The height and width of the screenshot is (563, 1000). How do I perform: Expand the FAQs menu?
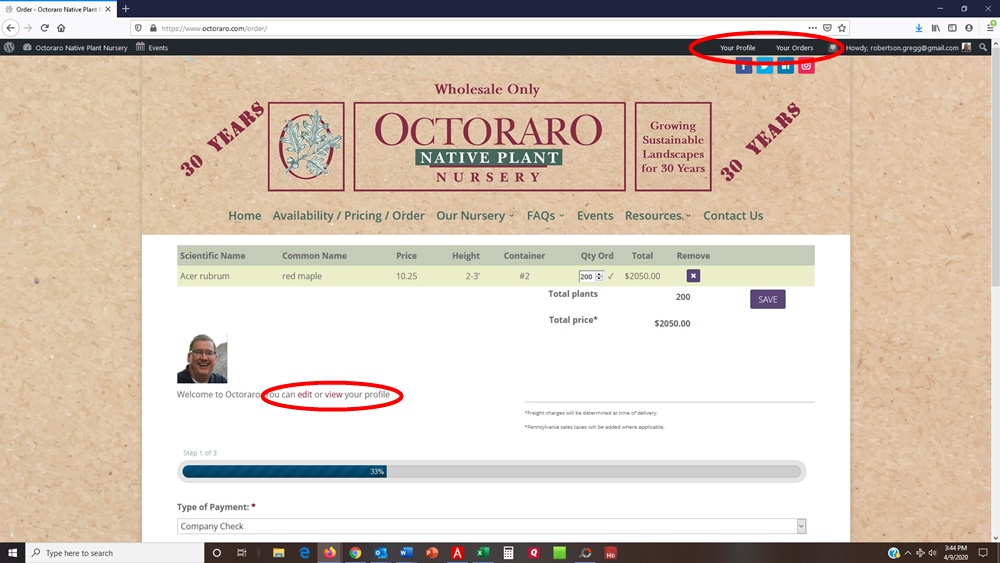click(x=545, y=216)
